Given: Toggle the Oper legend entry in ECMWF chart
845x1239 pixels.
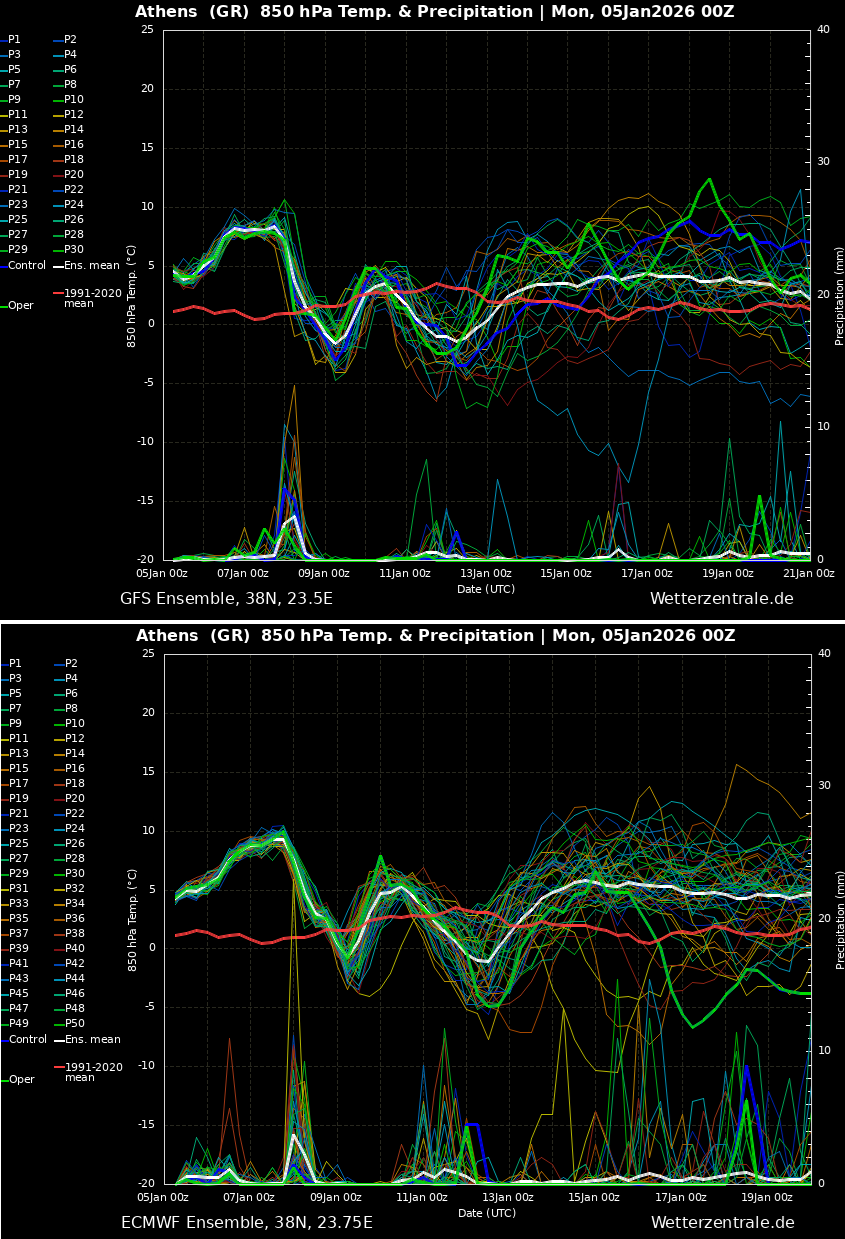Looking at the screenshot, I should tap(21, 1080).
